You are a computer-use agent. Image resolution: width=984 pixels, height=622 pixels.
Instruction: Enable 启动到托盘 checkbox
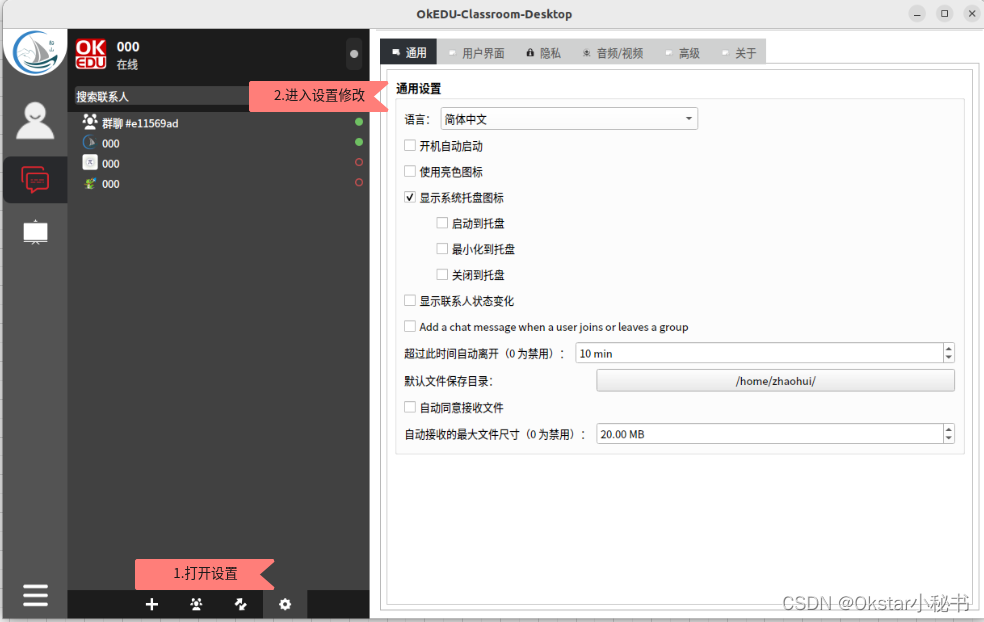click(x=442, y=223)
